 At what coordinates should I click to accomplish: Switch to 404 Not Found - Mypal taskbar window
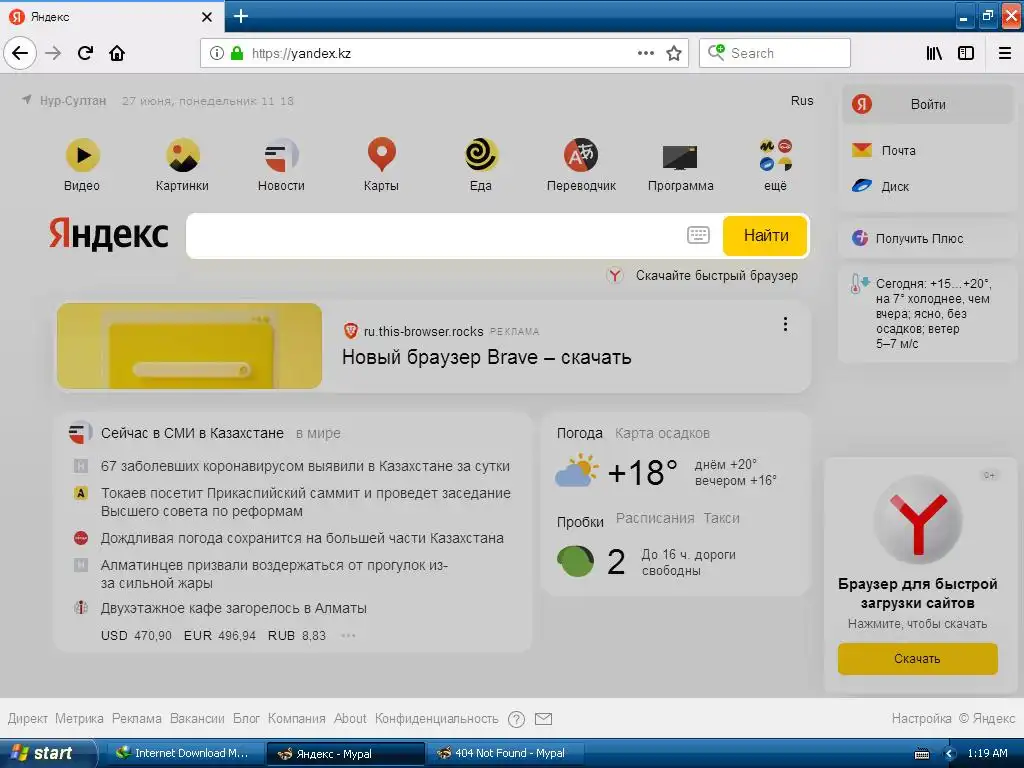click(x=505, y=753)
